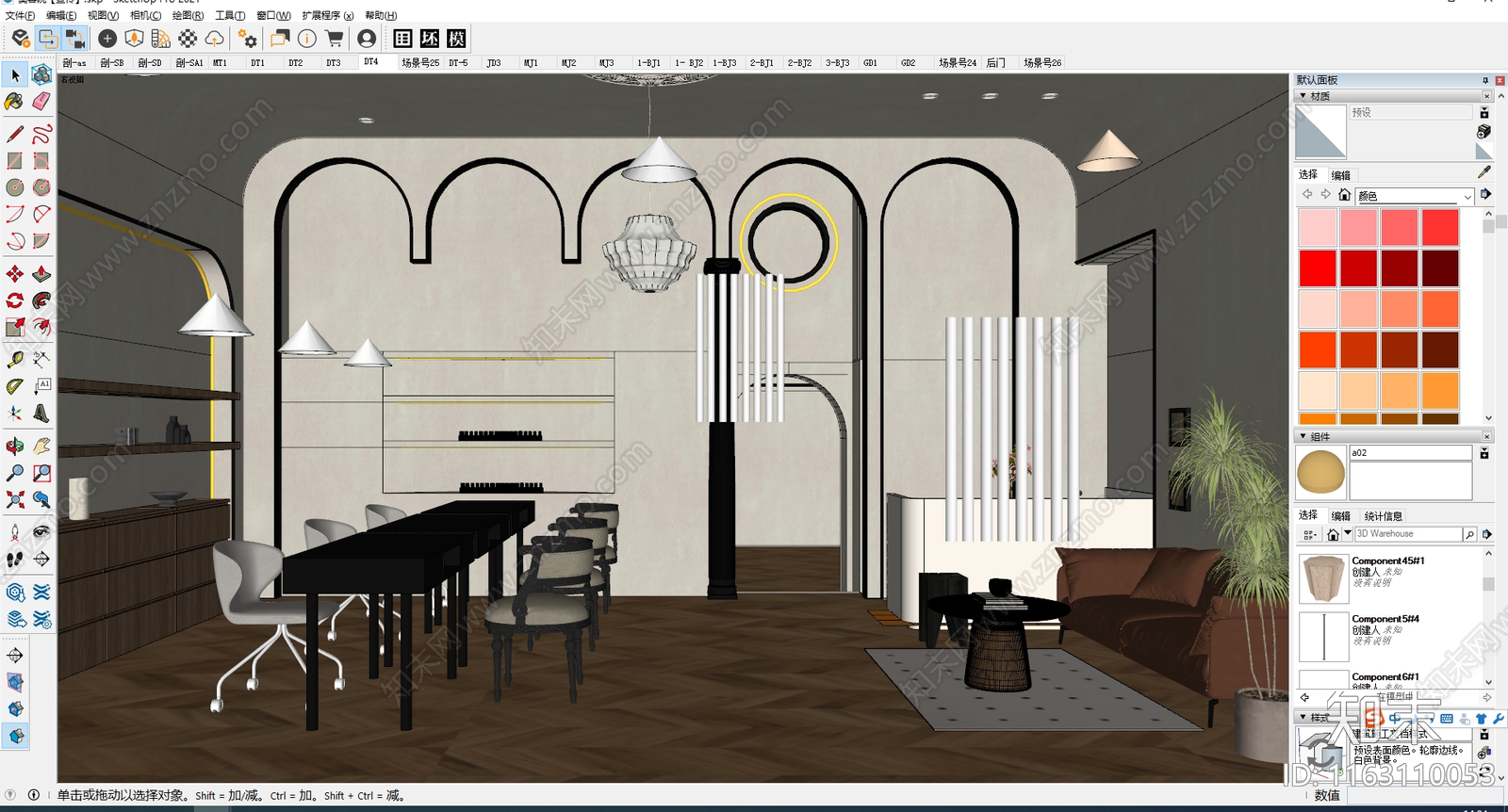Select the Make Component tool

click(41, 74)
